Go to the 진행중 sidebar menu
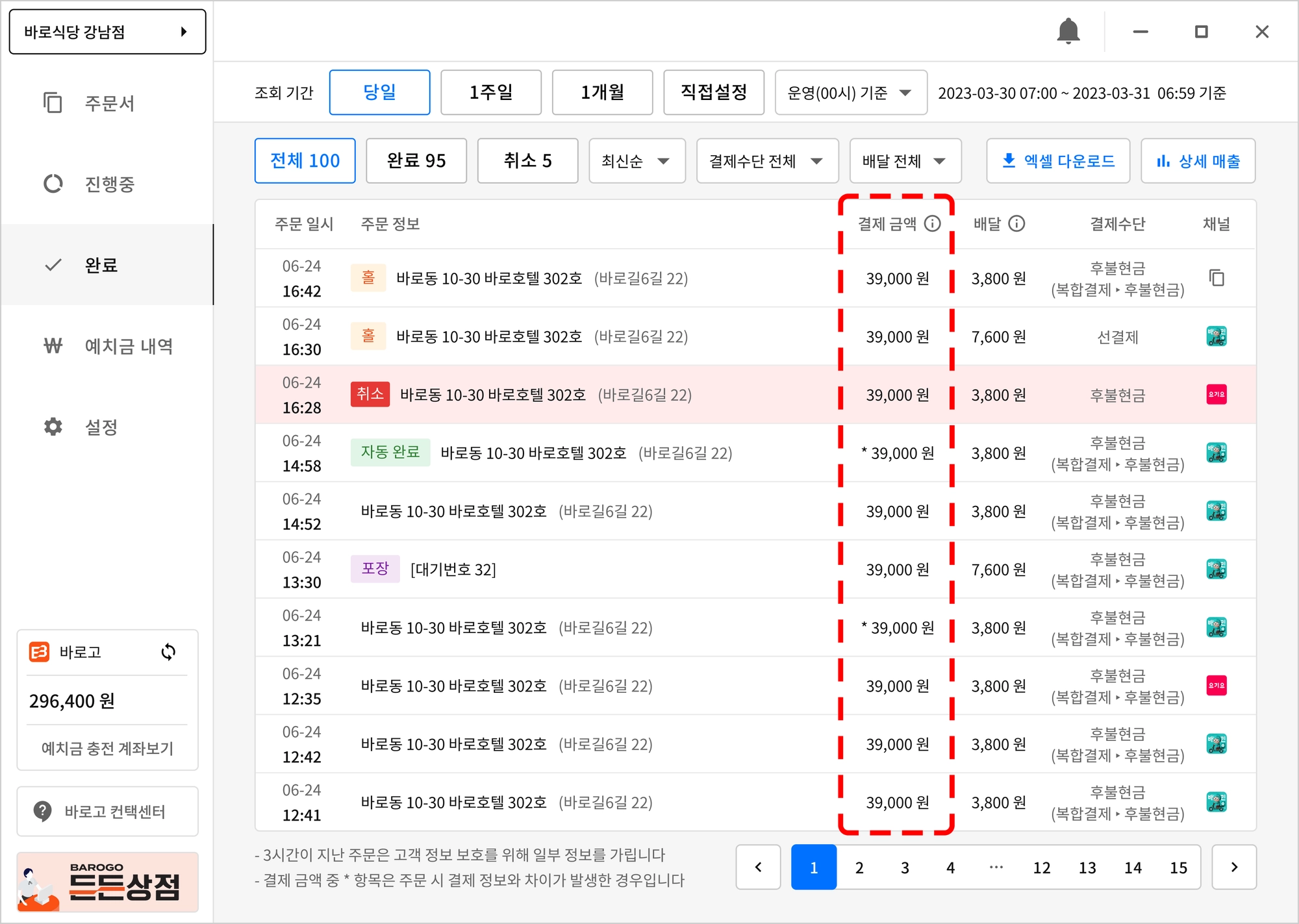Image resolution: width=1299 pixels, height=924 pixels. 108,184
